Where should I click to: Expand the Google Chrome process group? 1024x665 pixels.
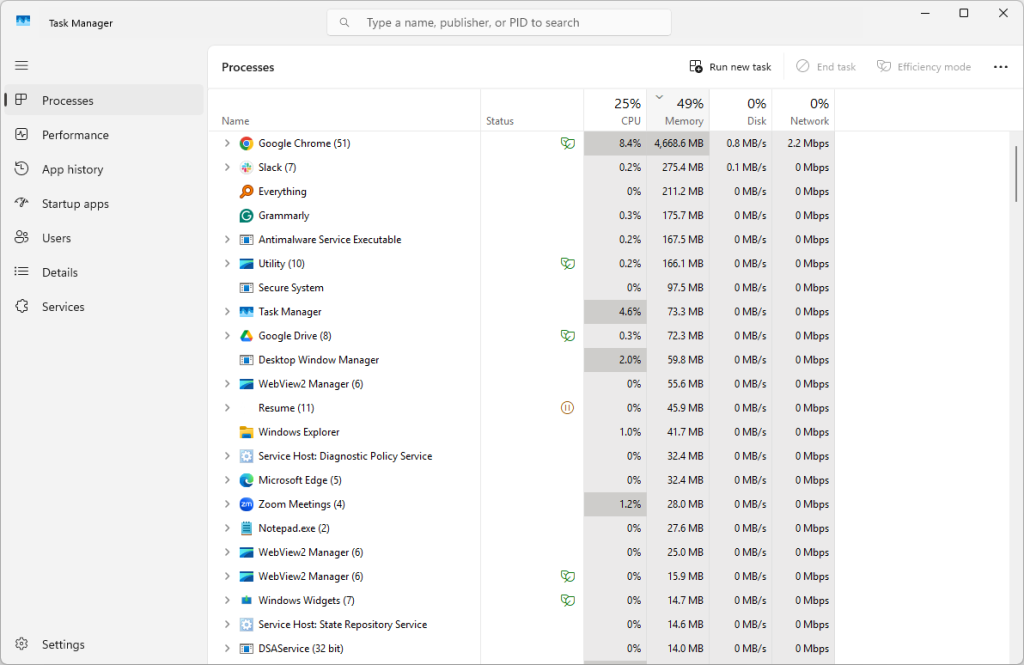pyautogui.click(x=227, y=144)
